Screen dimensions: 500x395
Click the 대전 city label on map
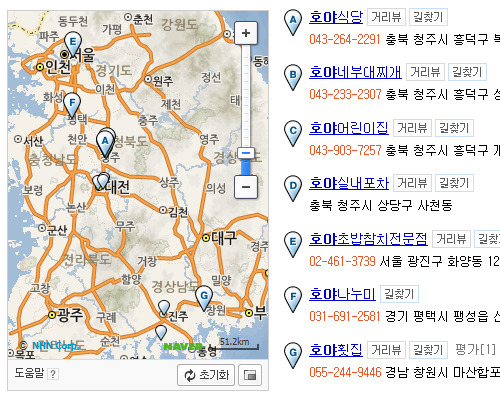pyautogui.click(x=118, y=187)
